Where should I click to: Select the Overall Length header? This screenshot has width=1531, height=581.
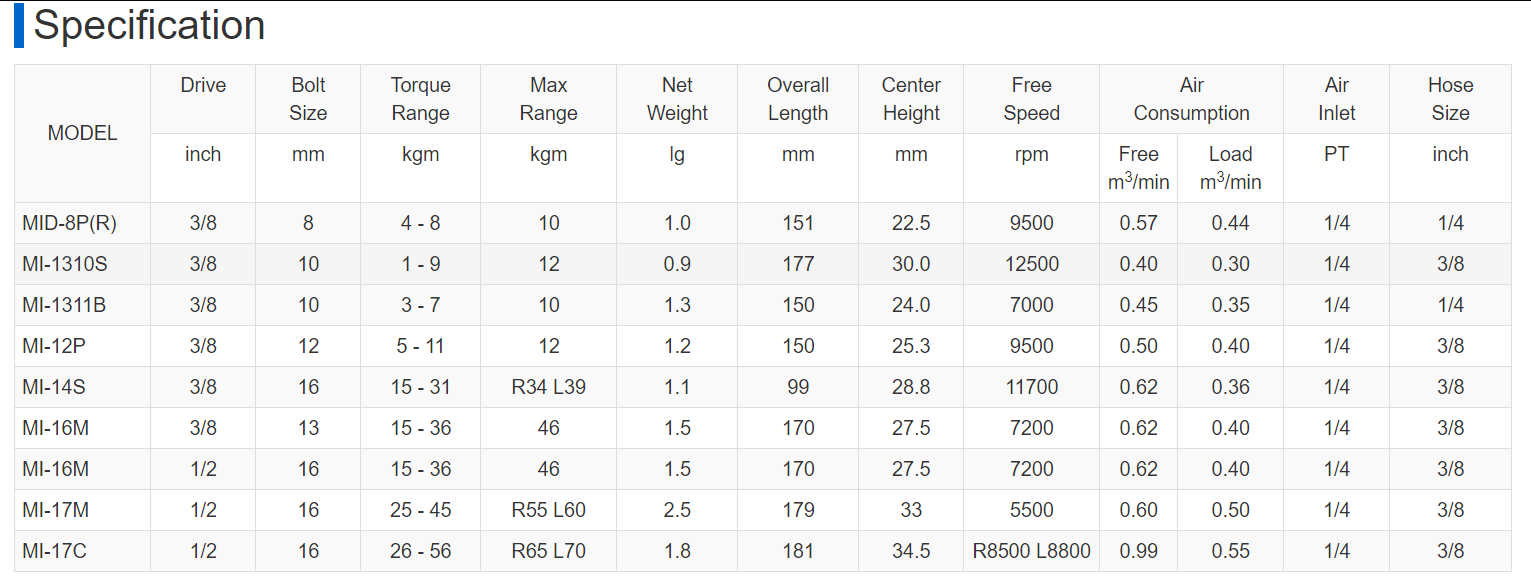(x=798, y=99)
